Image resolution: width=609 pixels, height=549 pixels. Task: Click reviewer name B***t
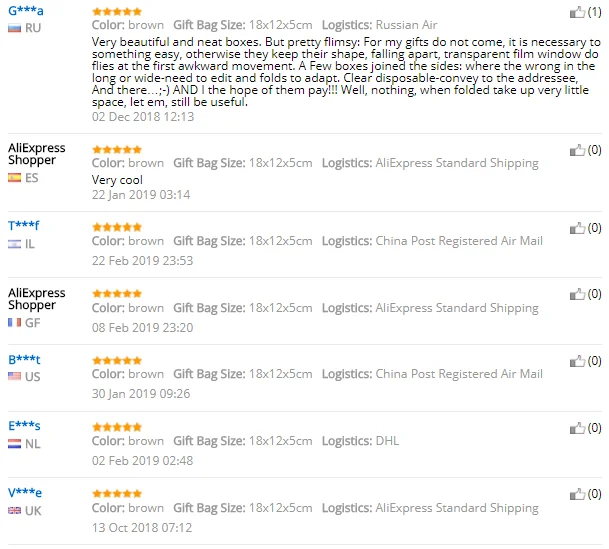click(x=24, y=359)
